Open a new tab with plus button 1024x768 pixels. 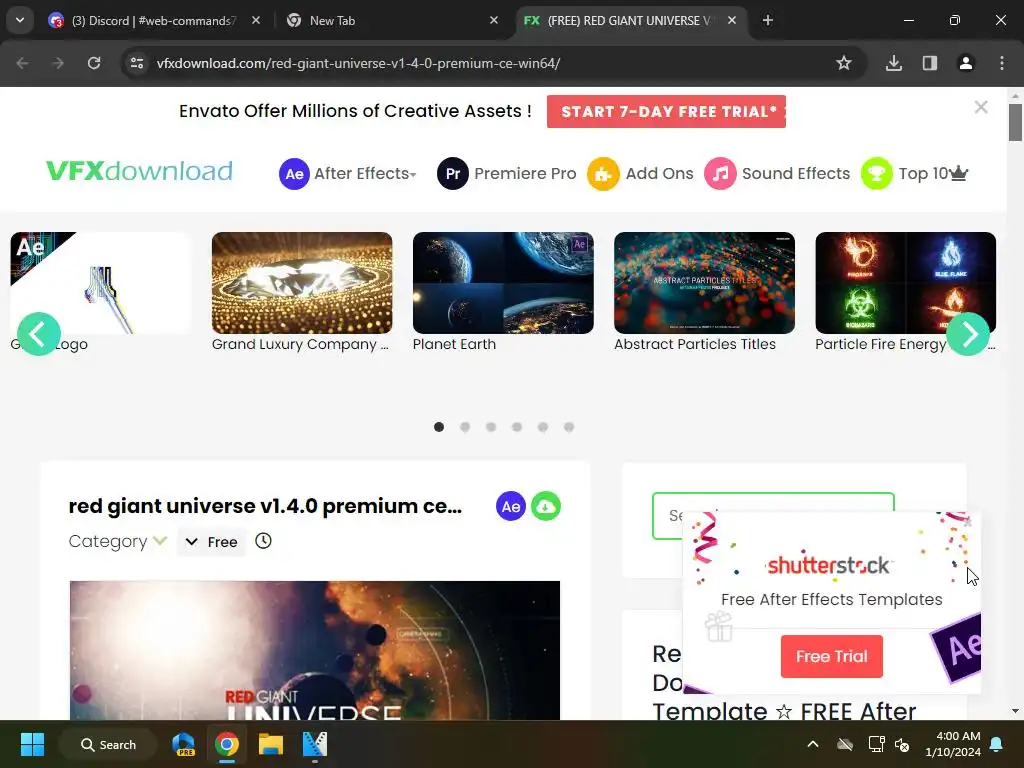tap(768, 20)
